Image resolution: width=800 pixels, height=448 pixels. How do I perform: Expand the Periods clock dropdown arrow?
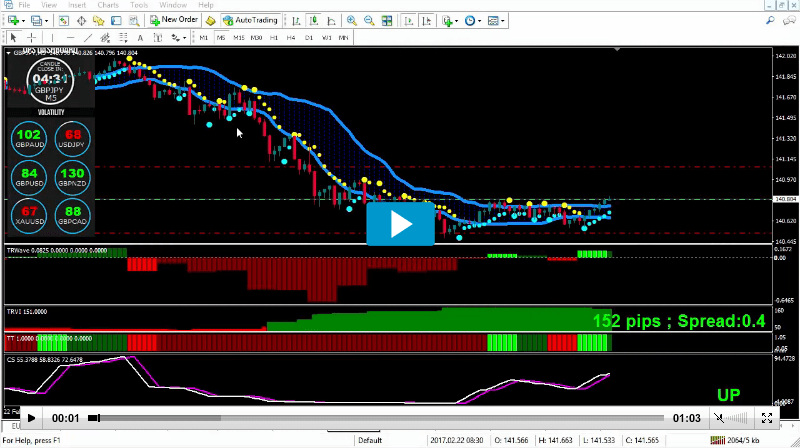(480, 21)
